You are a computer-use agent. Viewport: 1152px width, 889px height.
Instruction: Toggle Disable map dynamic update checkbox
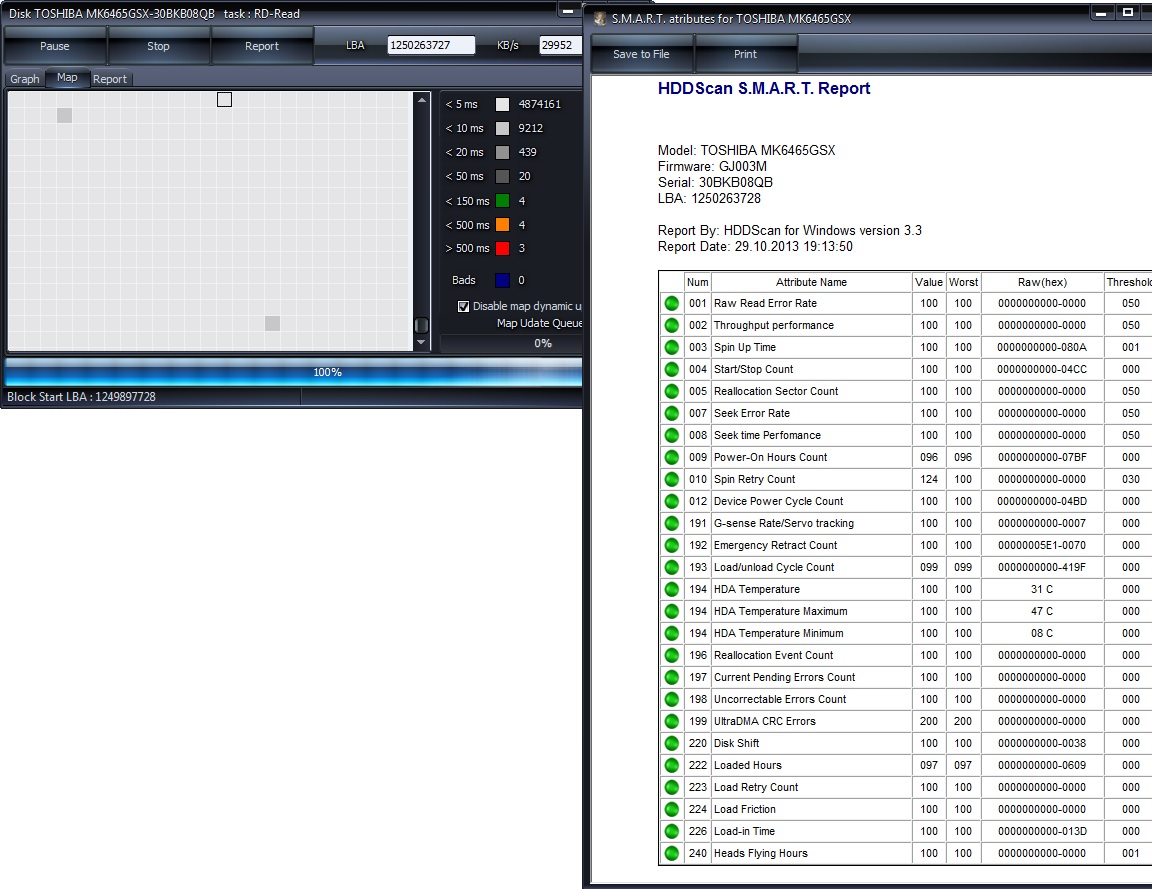pyautogui.click(x=464, y=306)
